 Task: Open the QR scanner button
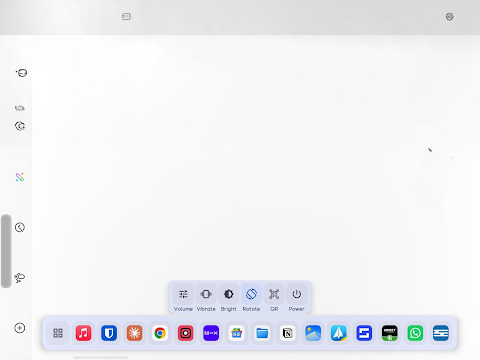(x=274, y=298)
